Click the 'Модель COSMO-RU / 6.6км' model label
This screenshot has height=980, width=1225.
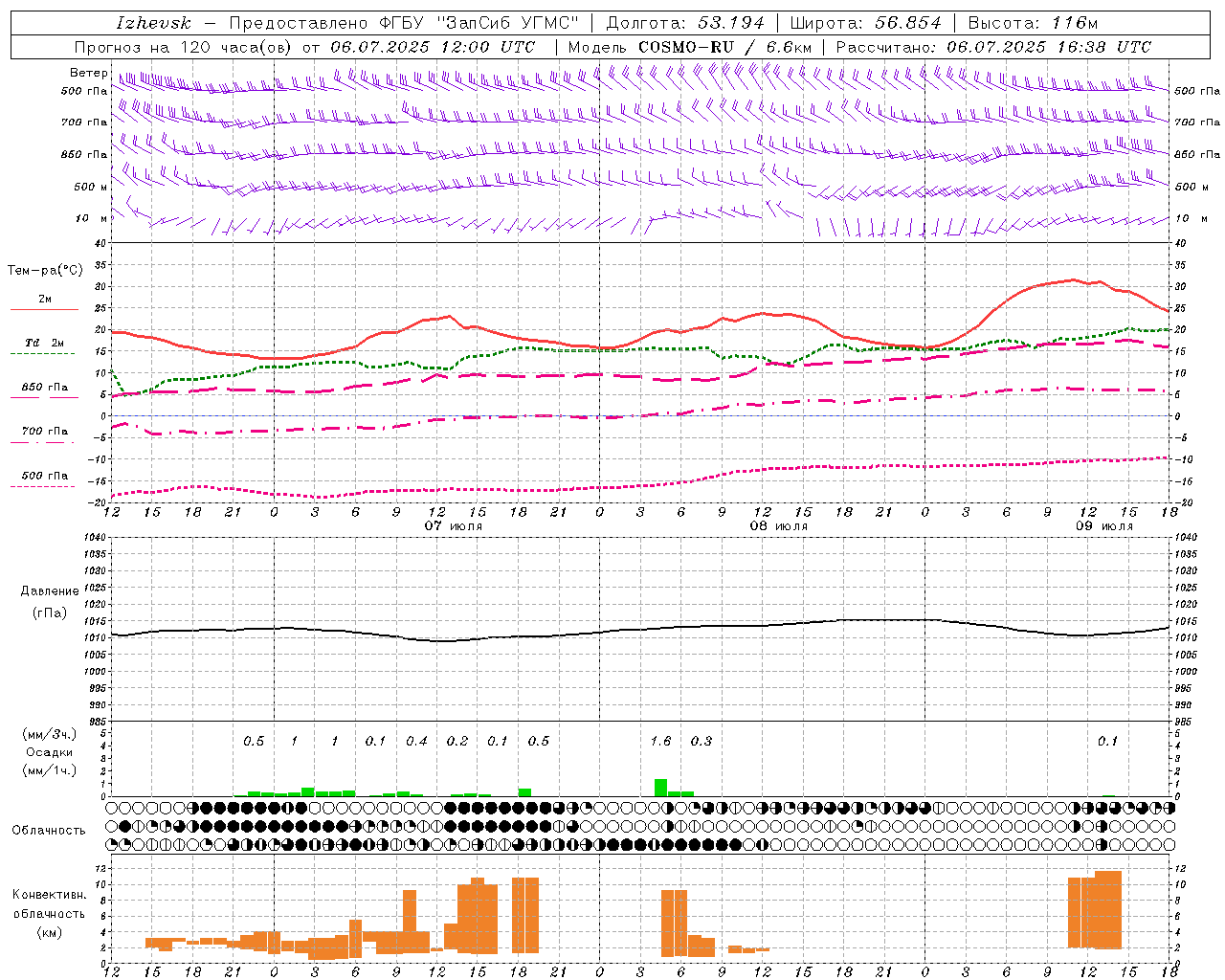(x=690, y=47)
